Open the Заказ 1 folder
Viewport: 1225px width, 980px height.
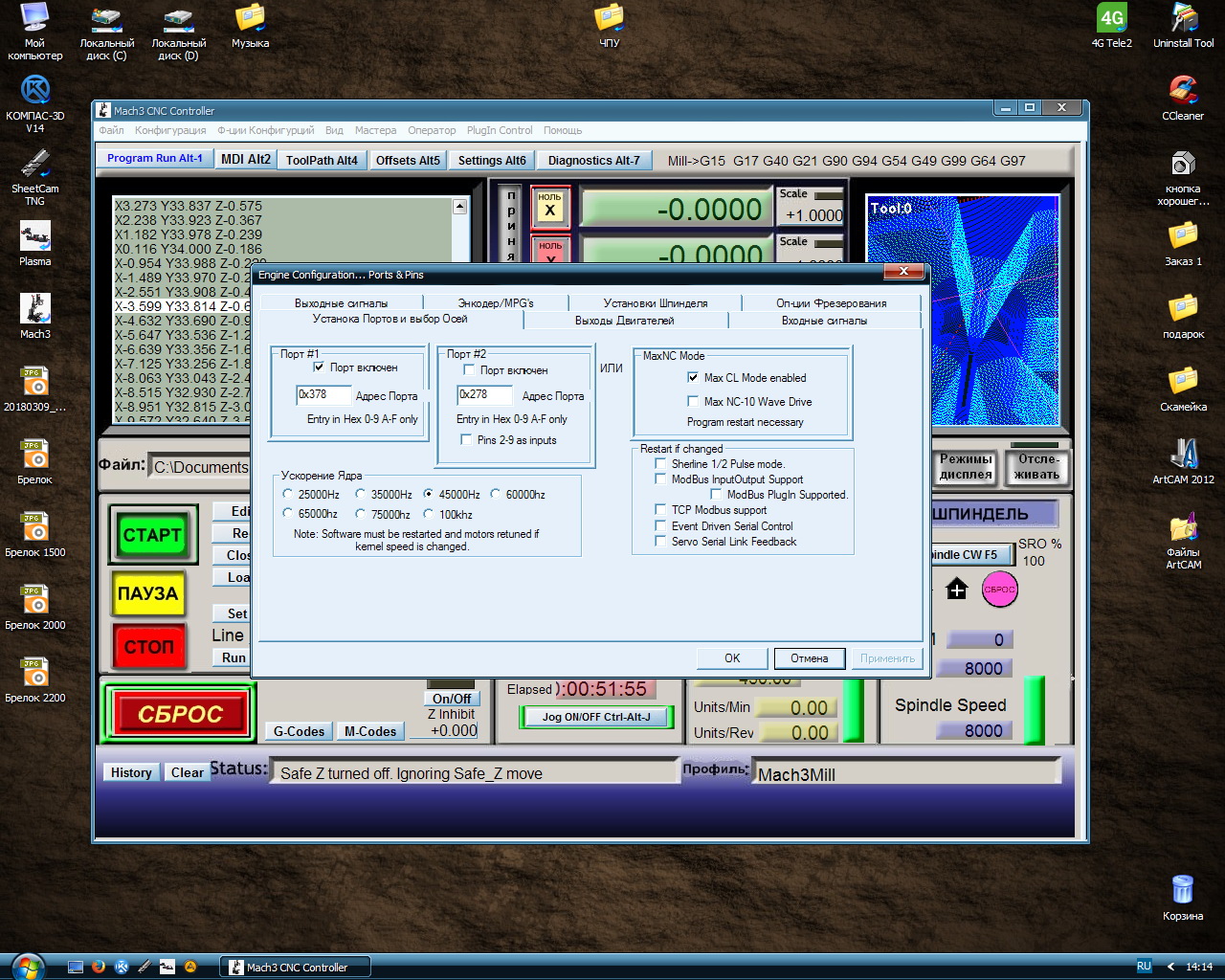coord(1183,244)
